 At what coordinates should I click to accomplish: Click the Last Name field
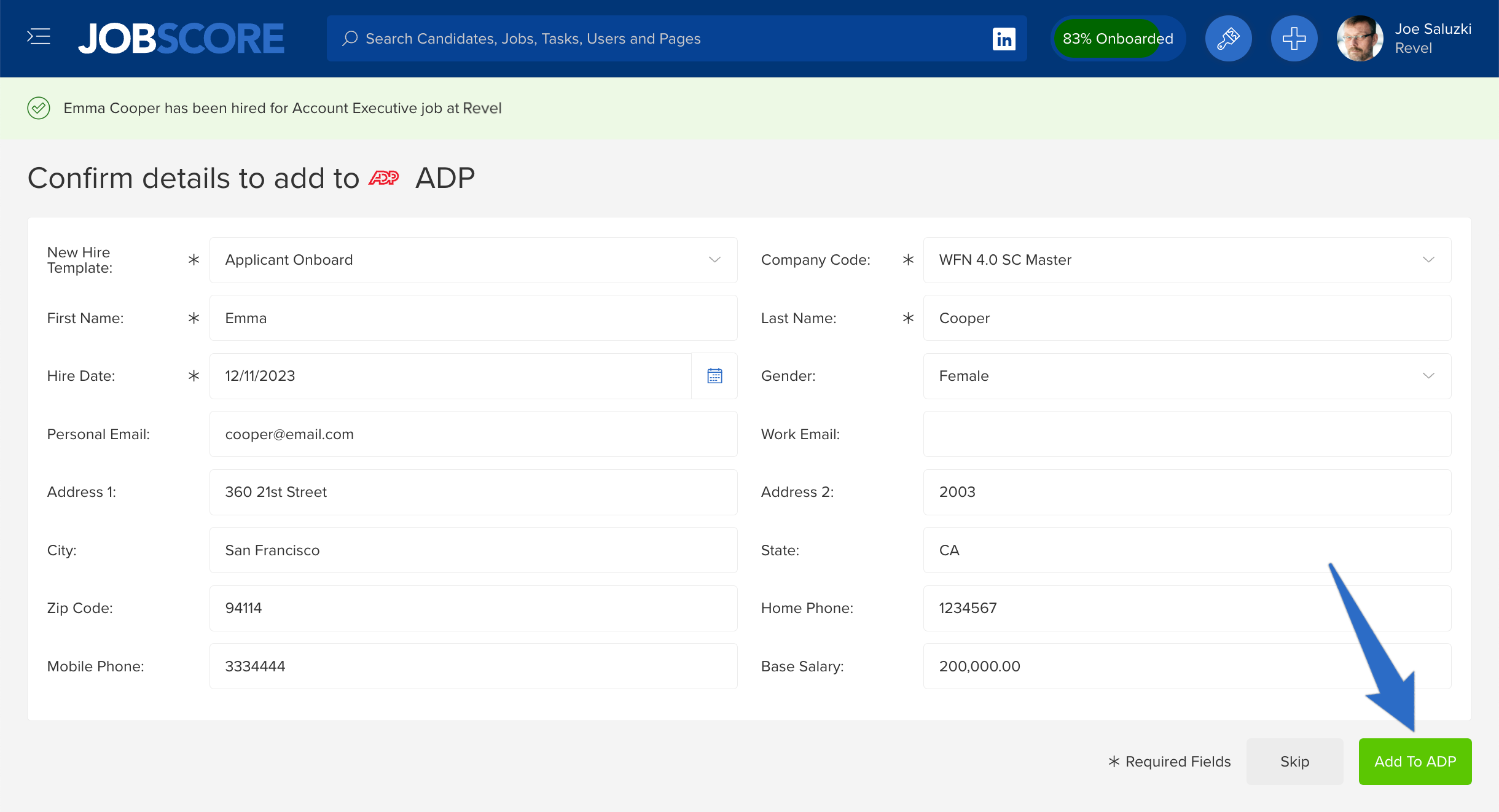tap(1187, 318)
